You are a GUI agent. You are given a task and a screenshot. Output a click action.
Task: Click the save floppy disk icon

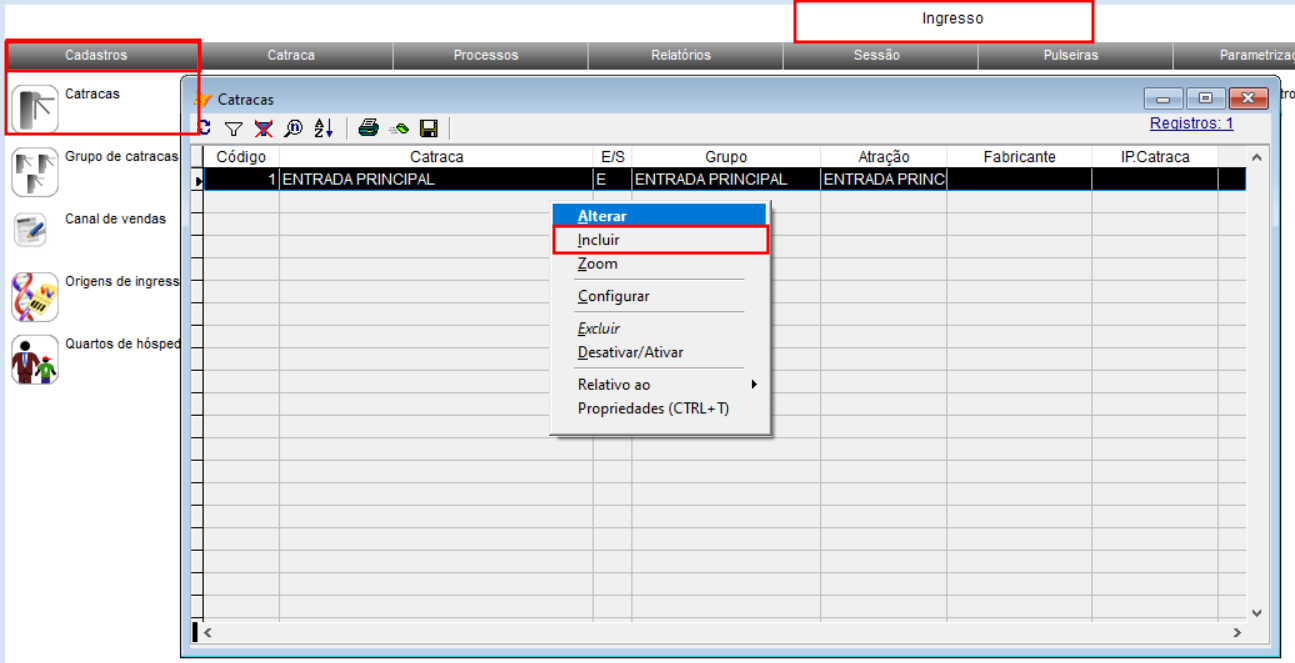point(429,128)
